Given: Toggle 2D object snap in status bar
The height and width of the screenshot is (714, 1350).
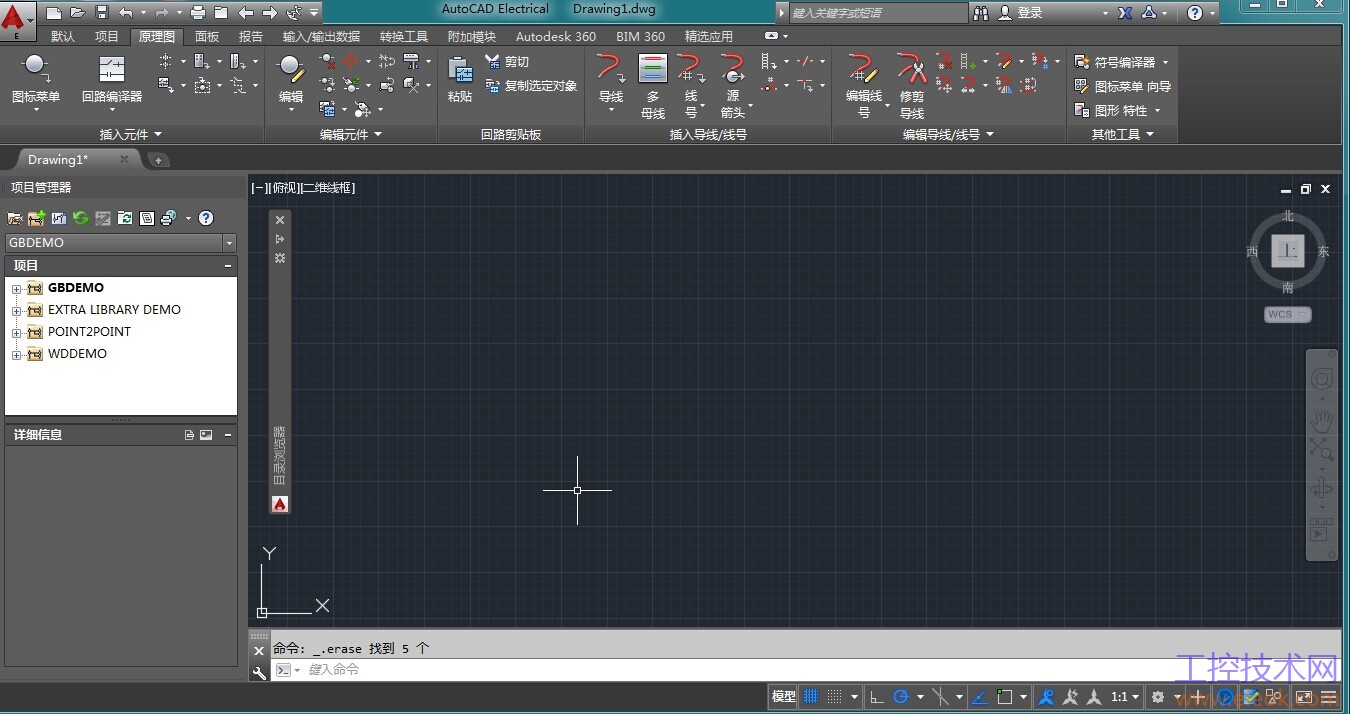Looking at the screenshot, I should [1005, 696].
